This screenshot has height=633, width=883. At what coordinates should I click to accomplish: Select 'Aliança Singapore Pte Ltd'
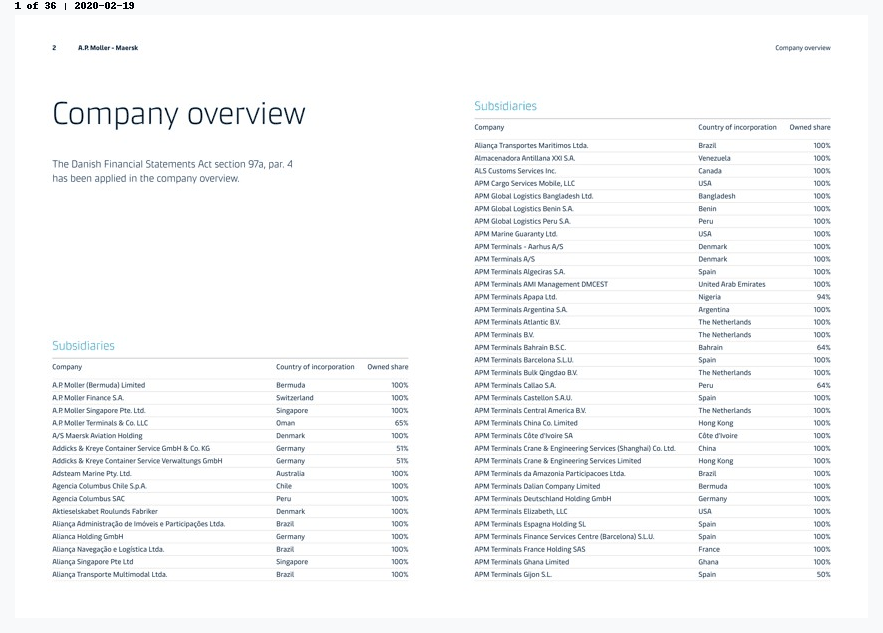[x=93, y=561]
